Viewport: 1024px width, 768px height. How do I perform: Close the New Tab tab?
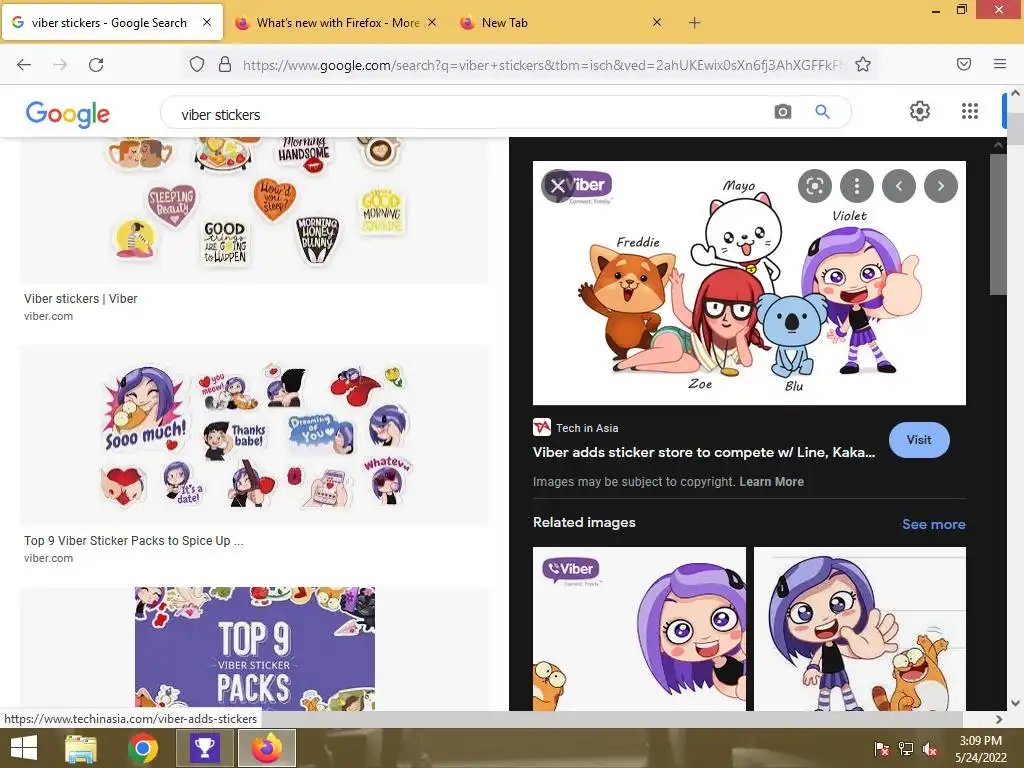tap(657, 22)
